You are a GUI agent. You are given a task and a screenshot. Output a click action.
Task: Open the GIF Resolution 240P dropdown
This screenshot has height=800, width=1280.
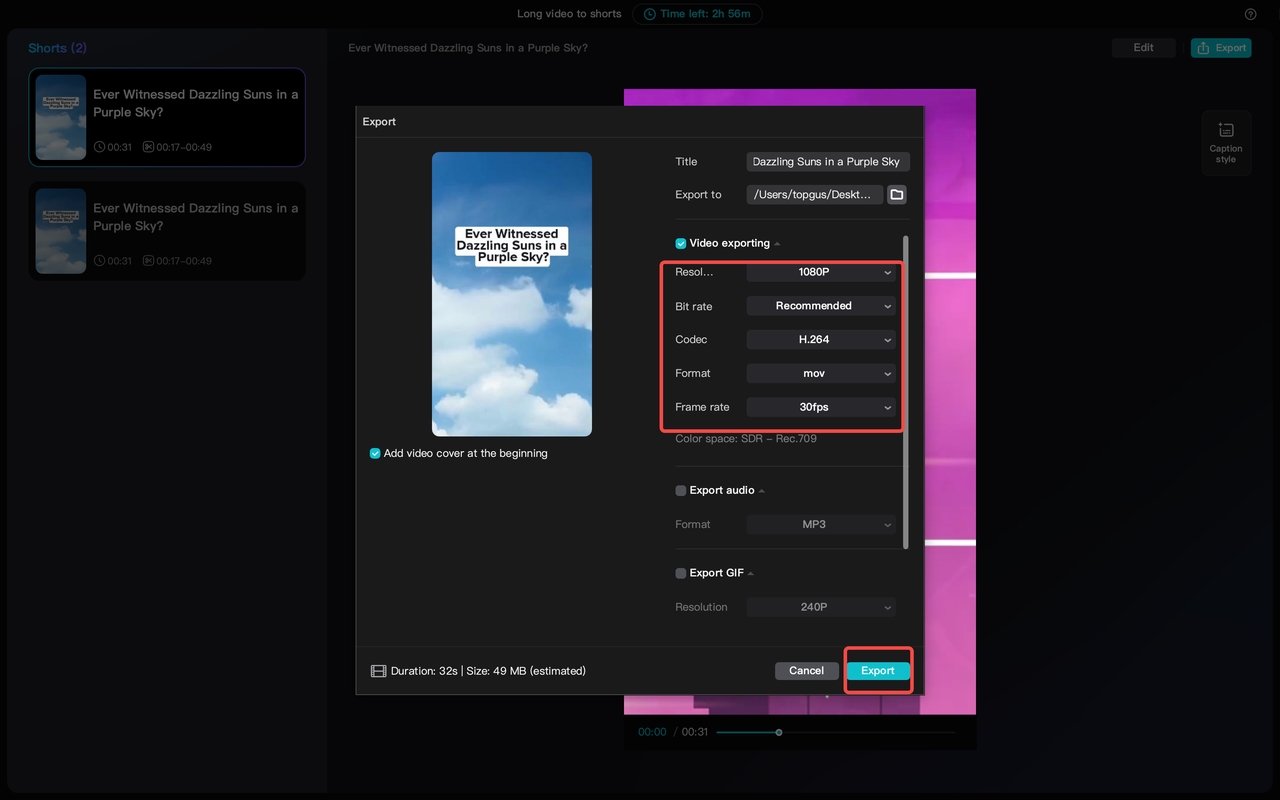821,607
